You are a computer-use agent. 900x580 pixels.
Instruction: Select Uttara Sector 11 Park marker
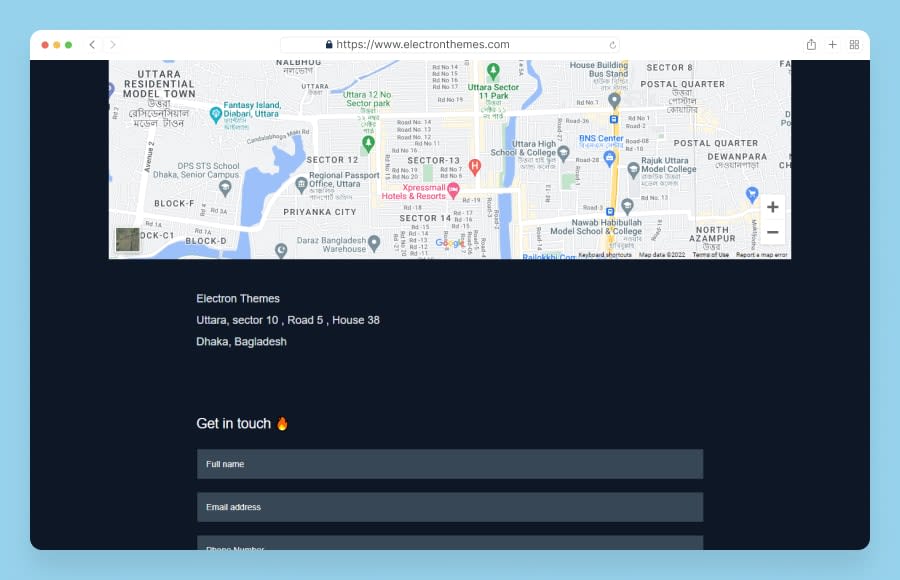[x=493, y=72]
